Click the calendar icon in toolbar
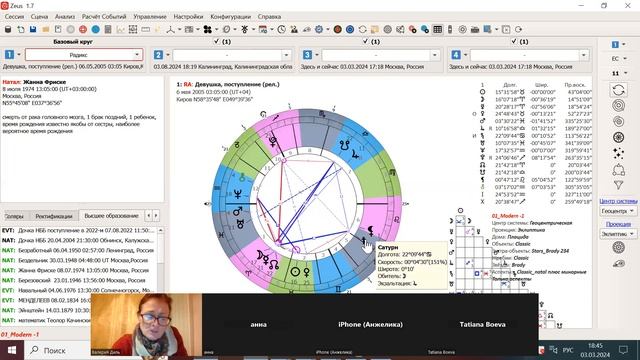 [263, 29]
